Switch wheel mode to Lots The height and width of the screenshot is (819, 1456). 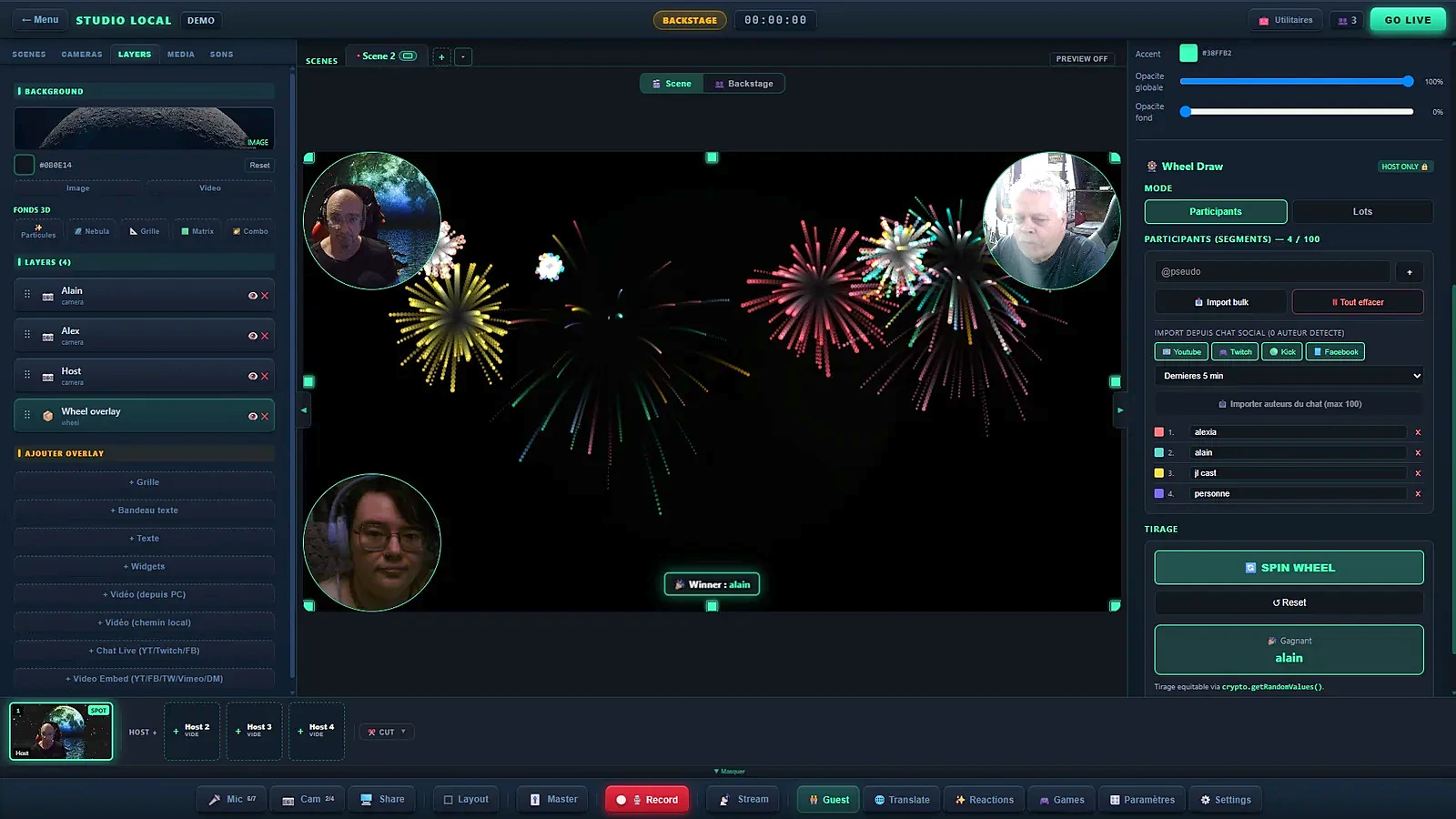(1362, 212)
